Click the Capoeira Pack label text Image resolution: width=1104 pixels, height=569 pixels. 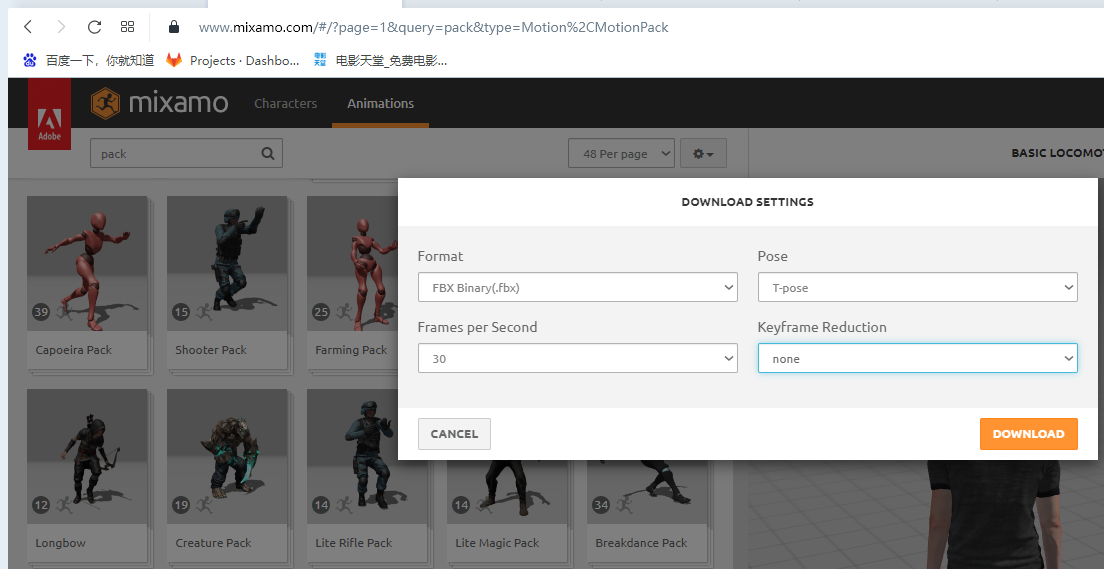[74, 350]
